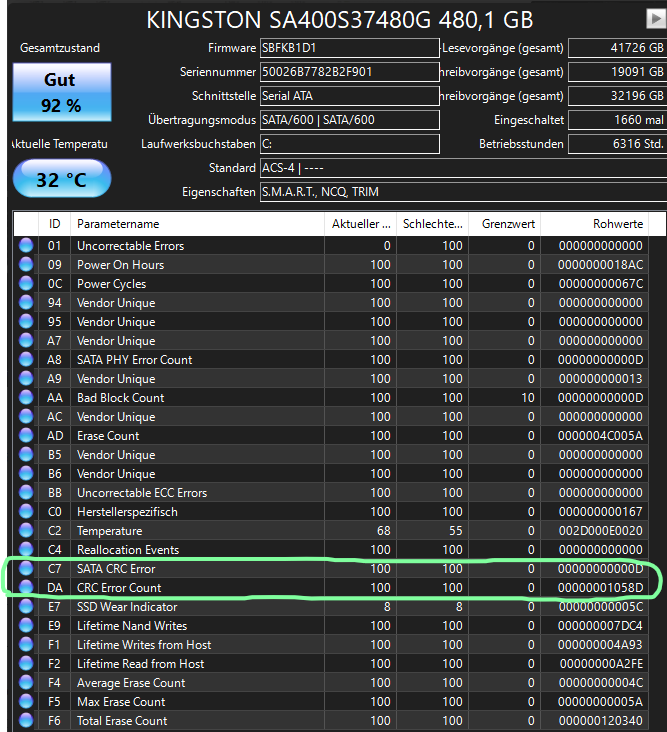Click status orb of Power Cycles row

(26, 284)
